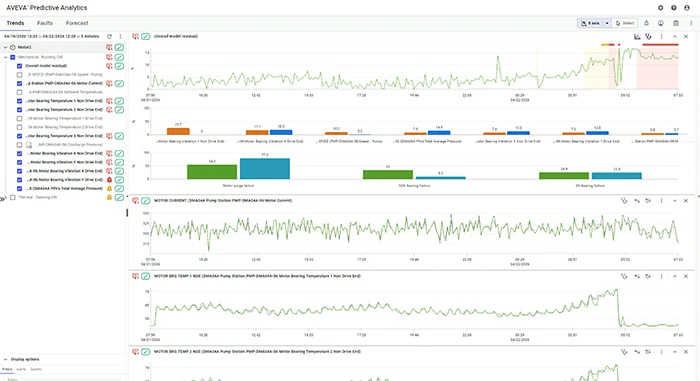Open settings gear in top header
This screenshot has height=381, width=700.
pos(660,8)
